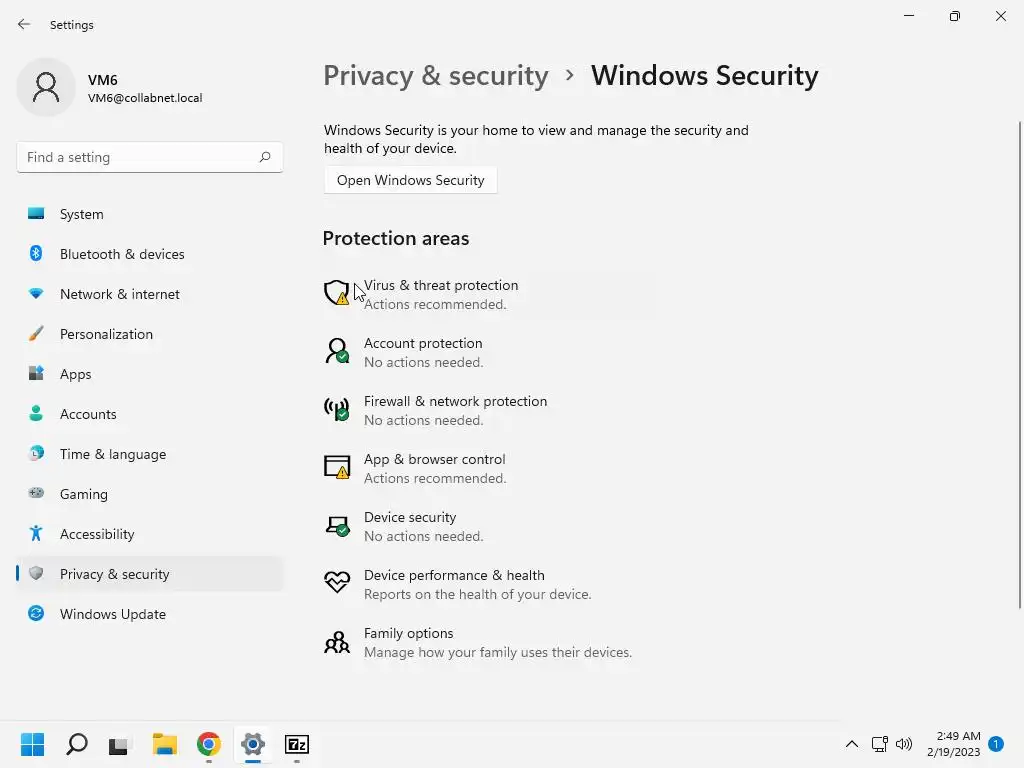Click the volume icon in system tray
The width and height of the screenshot is (1024, 768).
click(x=904, y=744)
